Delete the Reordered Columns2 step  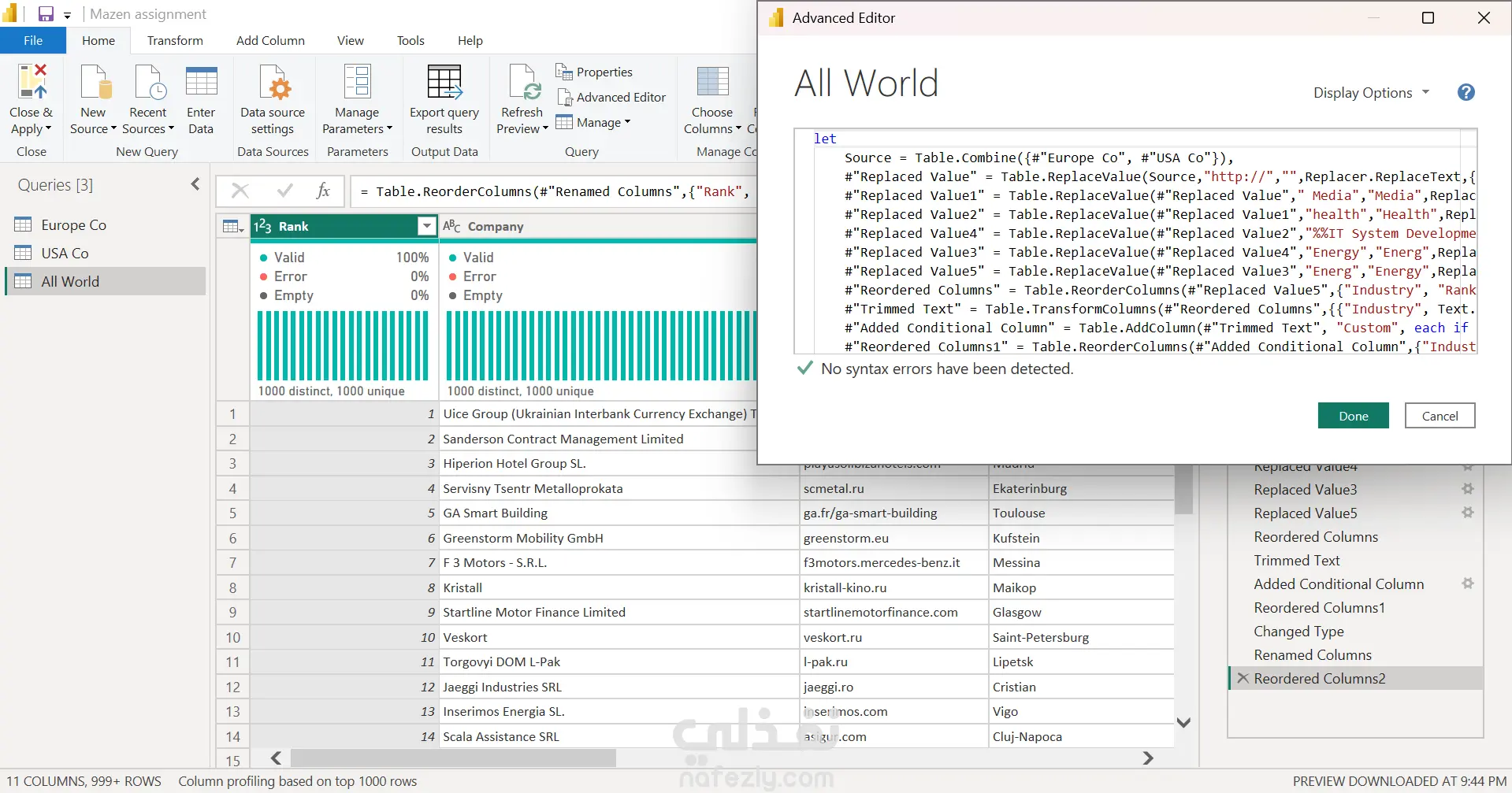1243,678
